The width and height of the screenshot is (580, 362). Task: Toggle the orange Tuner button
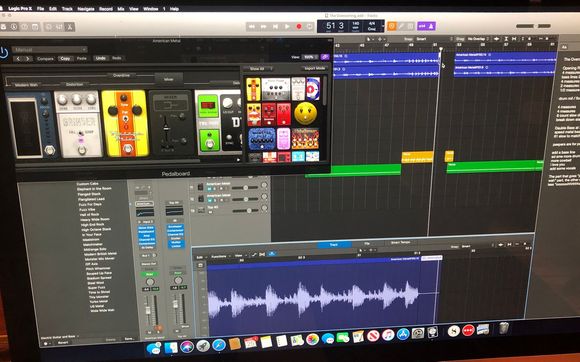[x=392, y=26]
